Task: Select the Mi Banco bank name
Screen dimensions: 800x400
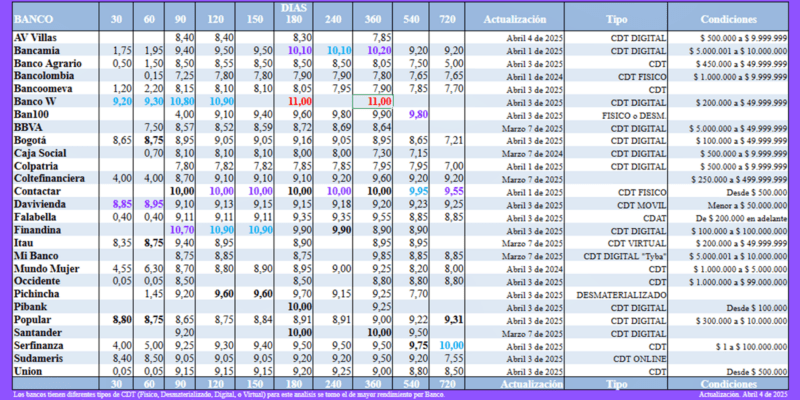Action: click(36, 256)
